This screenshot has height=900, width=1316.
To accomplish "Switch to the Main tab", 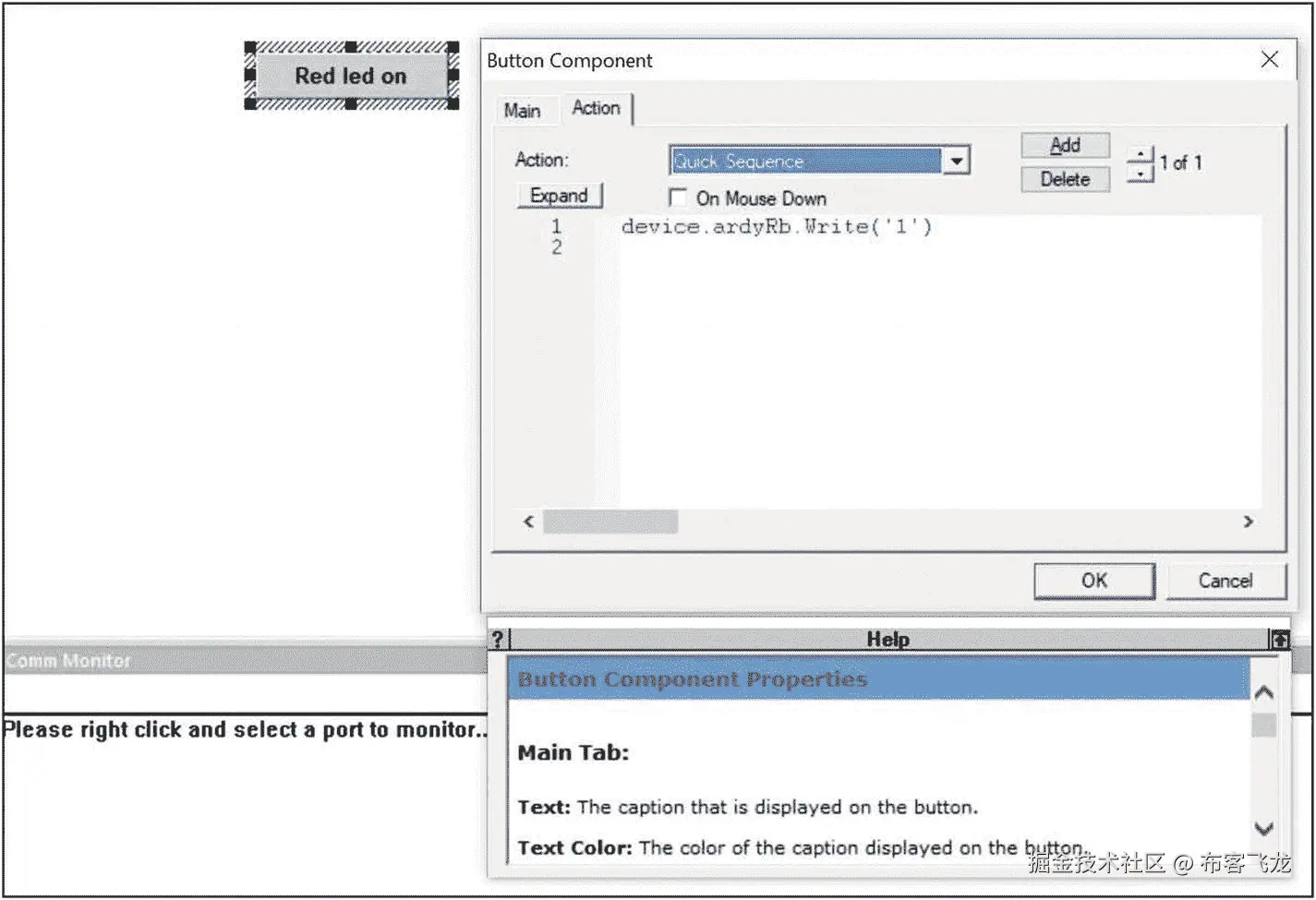I will (523, 111).
